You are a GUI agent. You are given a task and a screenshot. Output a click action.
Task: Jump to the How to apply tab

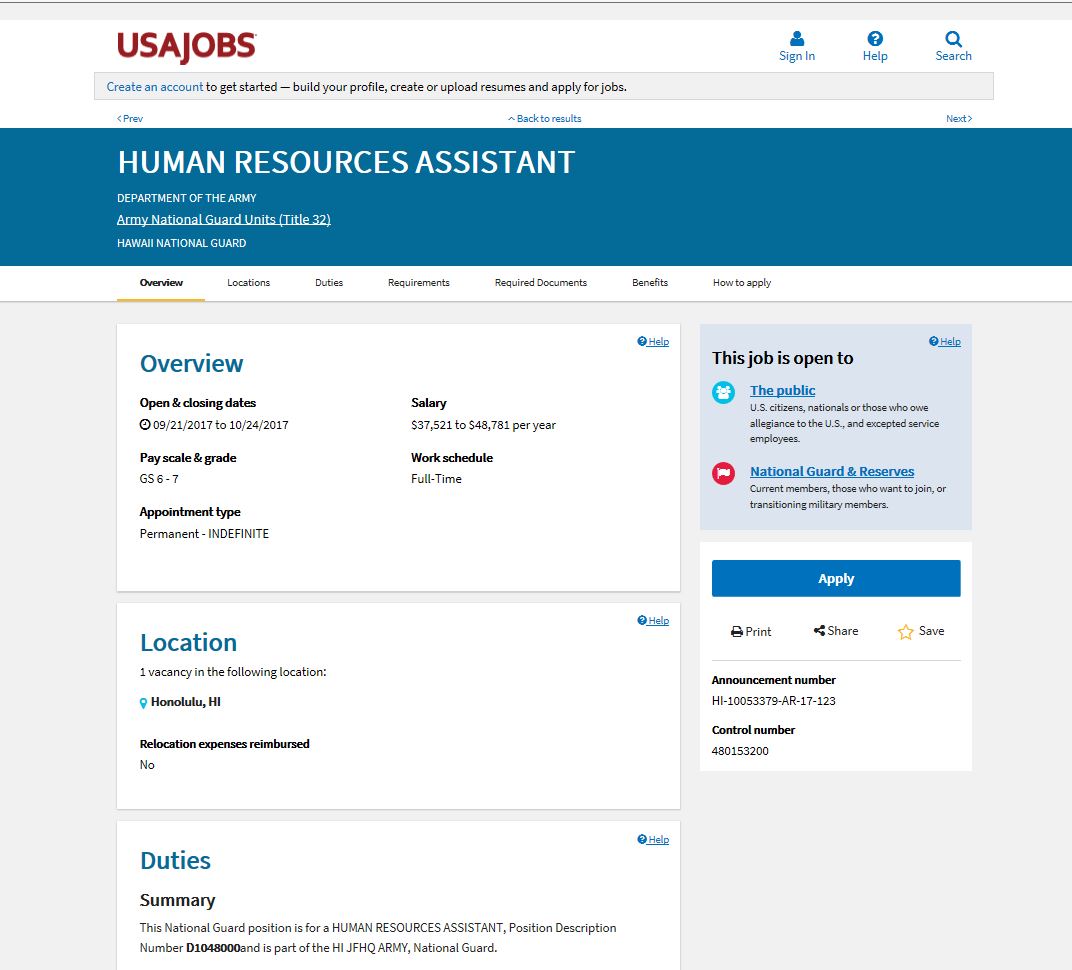click(742, 283)
